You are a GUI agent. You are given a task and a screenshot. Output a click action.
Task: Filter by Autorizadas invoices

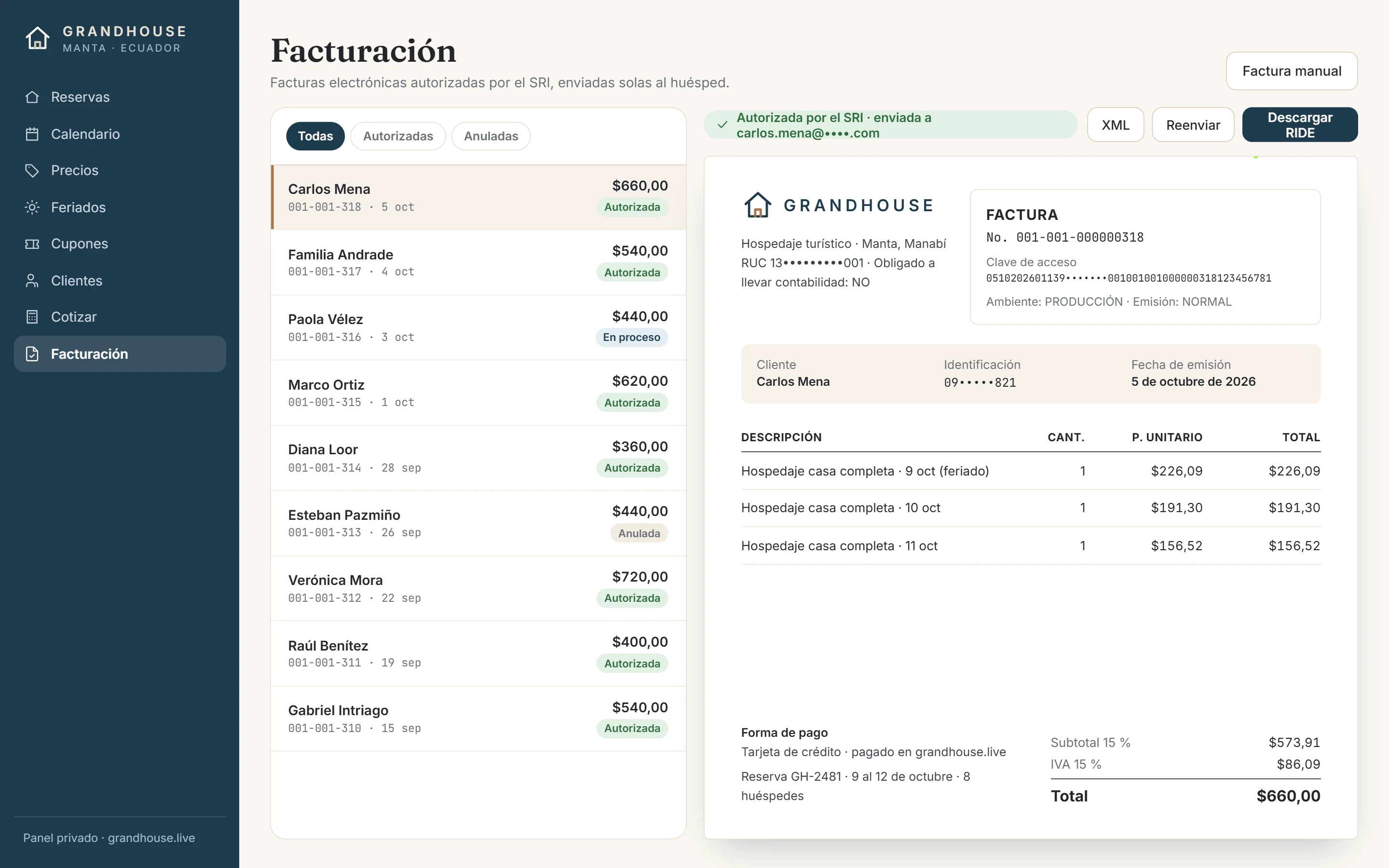[398, 136]
